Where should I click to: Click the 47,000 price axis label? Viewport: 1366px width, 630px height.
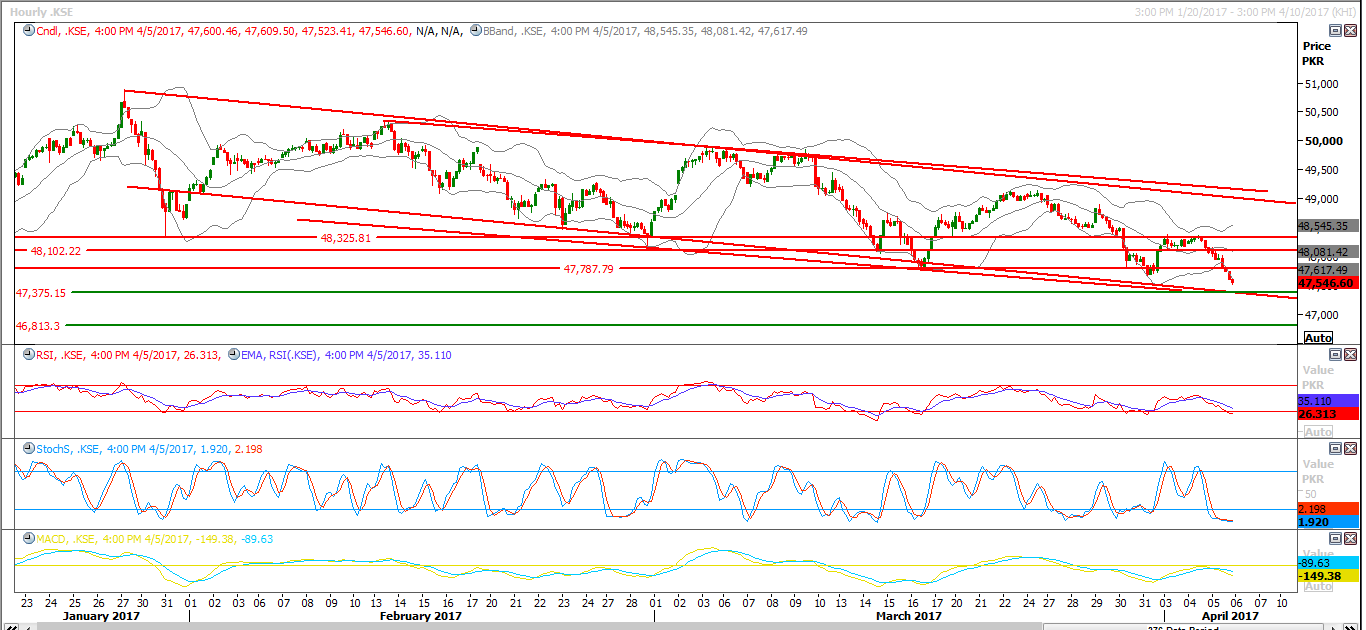(x=1321, y=314)
